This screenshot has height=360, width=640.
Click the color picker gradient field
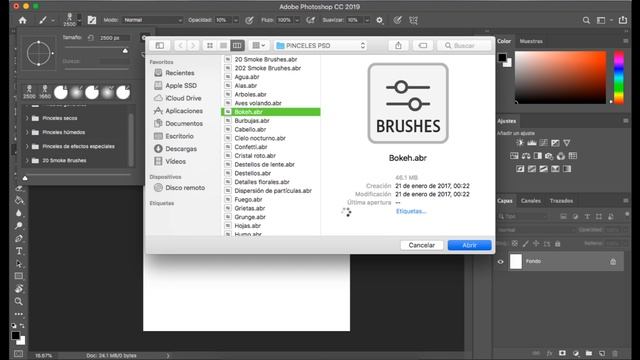point(560,77)
